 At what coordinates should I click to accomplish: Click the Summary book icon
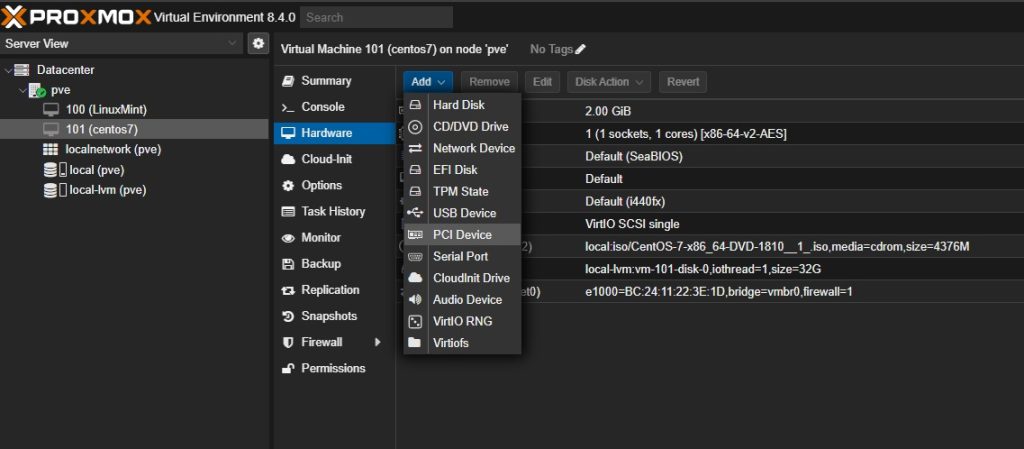(288, 81)
